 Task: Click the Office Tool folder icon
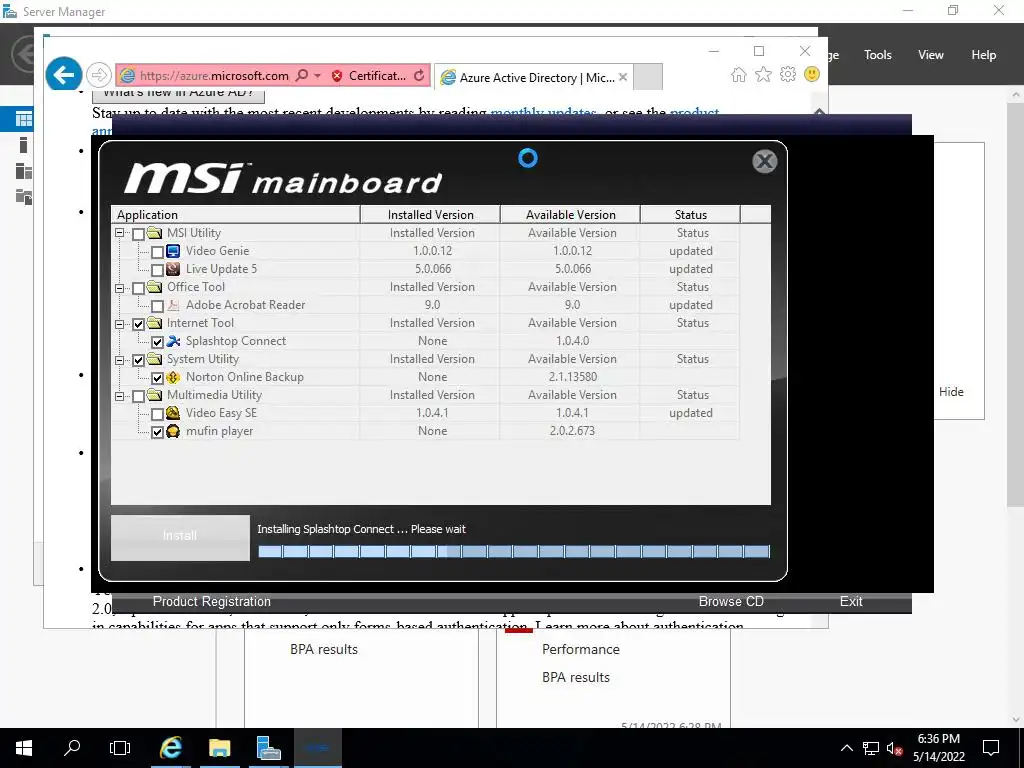pos(155,287)
